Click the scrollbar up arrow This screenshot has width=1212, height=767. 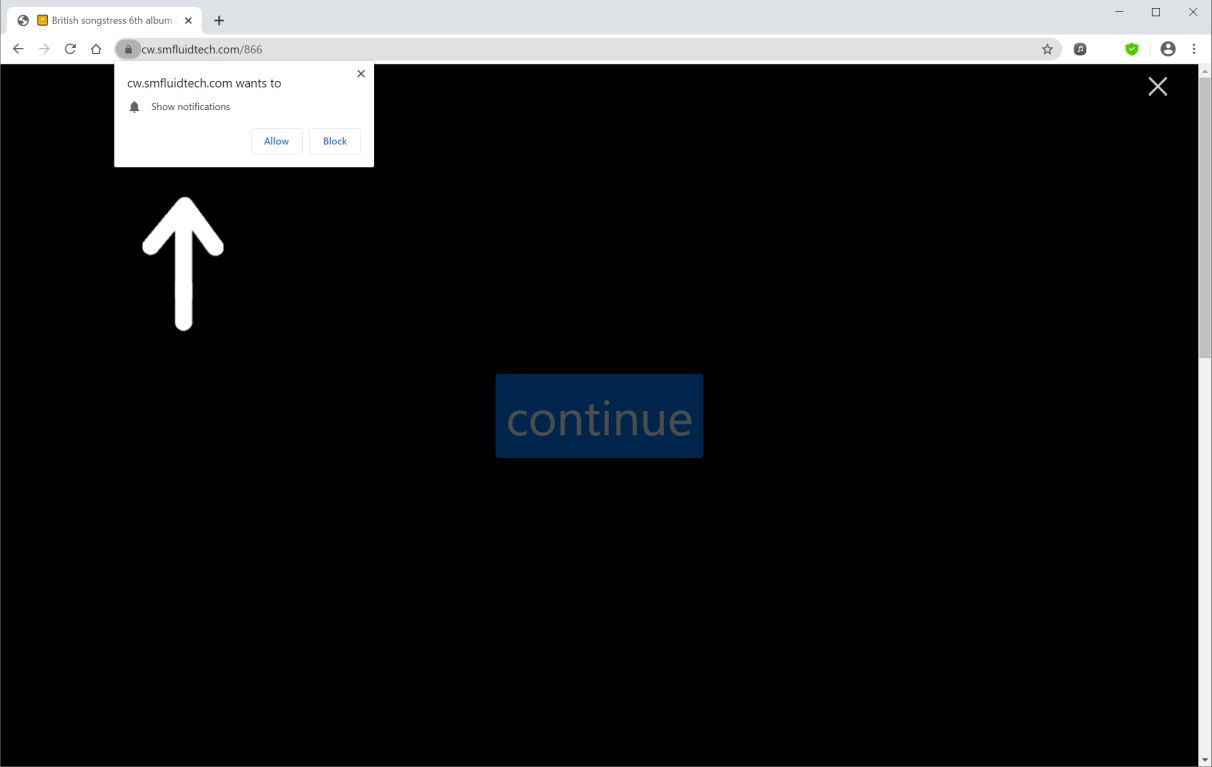click(1205, 70)
